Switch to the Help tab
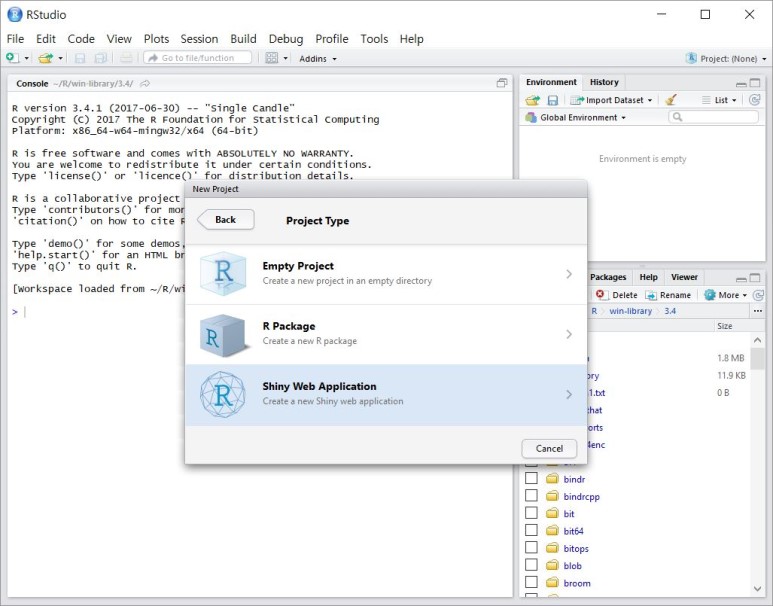 point(648,277)
